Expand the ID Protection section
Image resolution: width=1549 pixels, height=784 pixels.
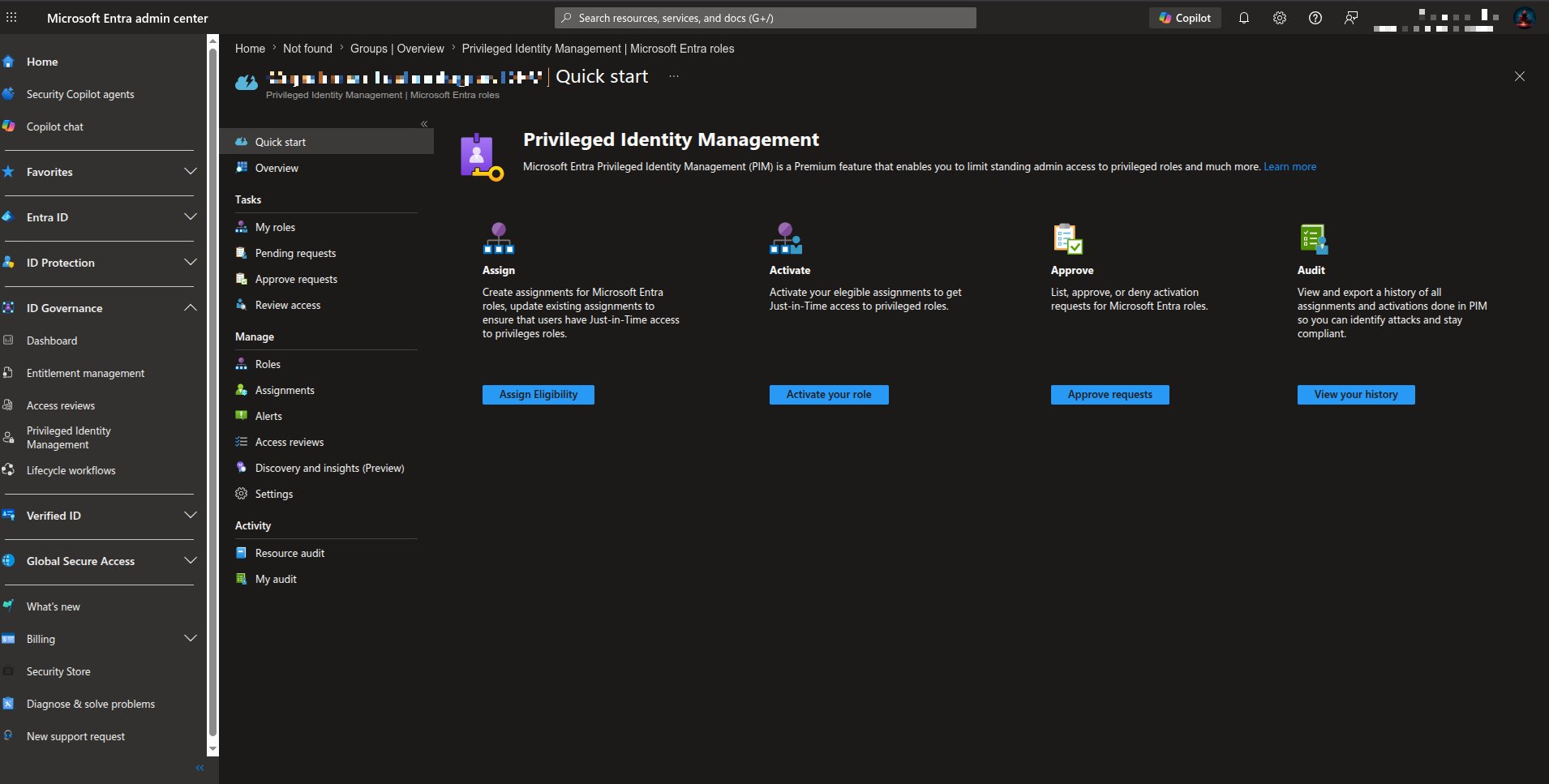pos(191,263)
